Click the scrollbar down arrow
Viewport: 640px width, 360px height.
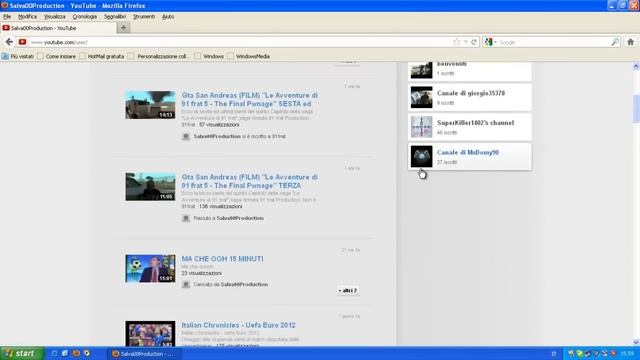pos(636,342)
